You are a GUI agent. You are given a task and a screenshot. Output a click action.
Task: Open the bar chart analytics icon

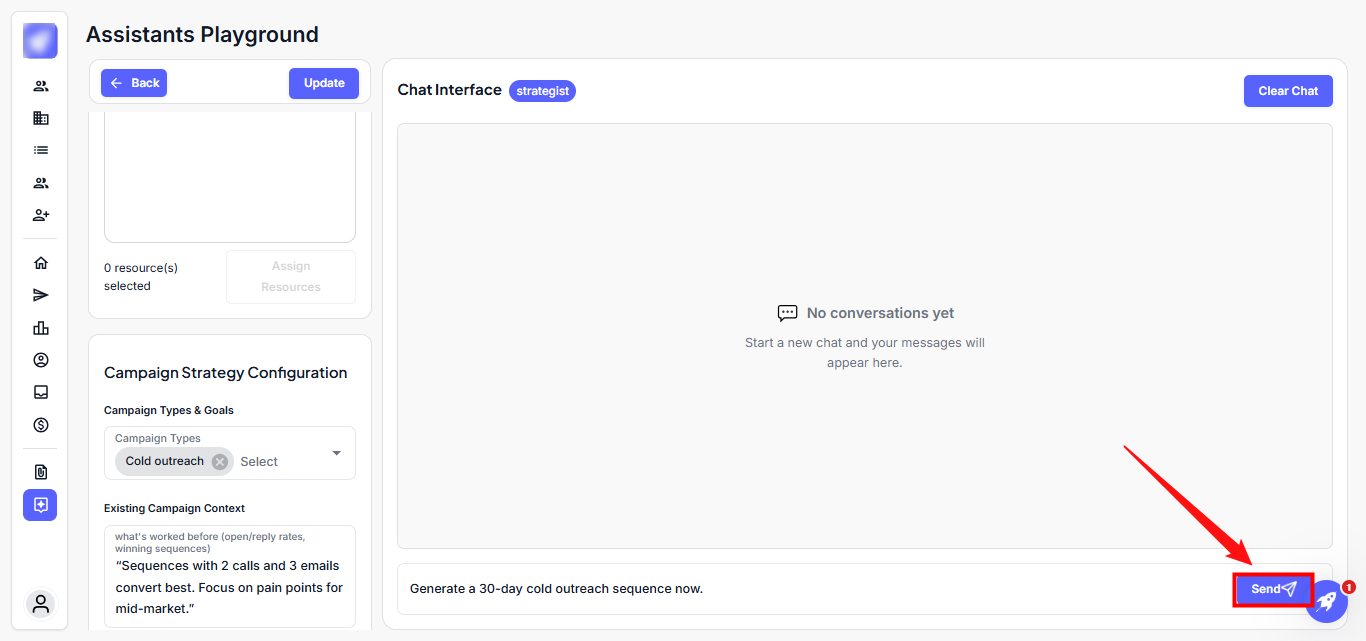point(41,328)
